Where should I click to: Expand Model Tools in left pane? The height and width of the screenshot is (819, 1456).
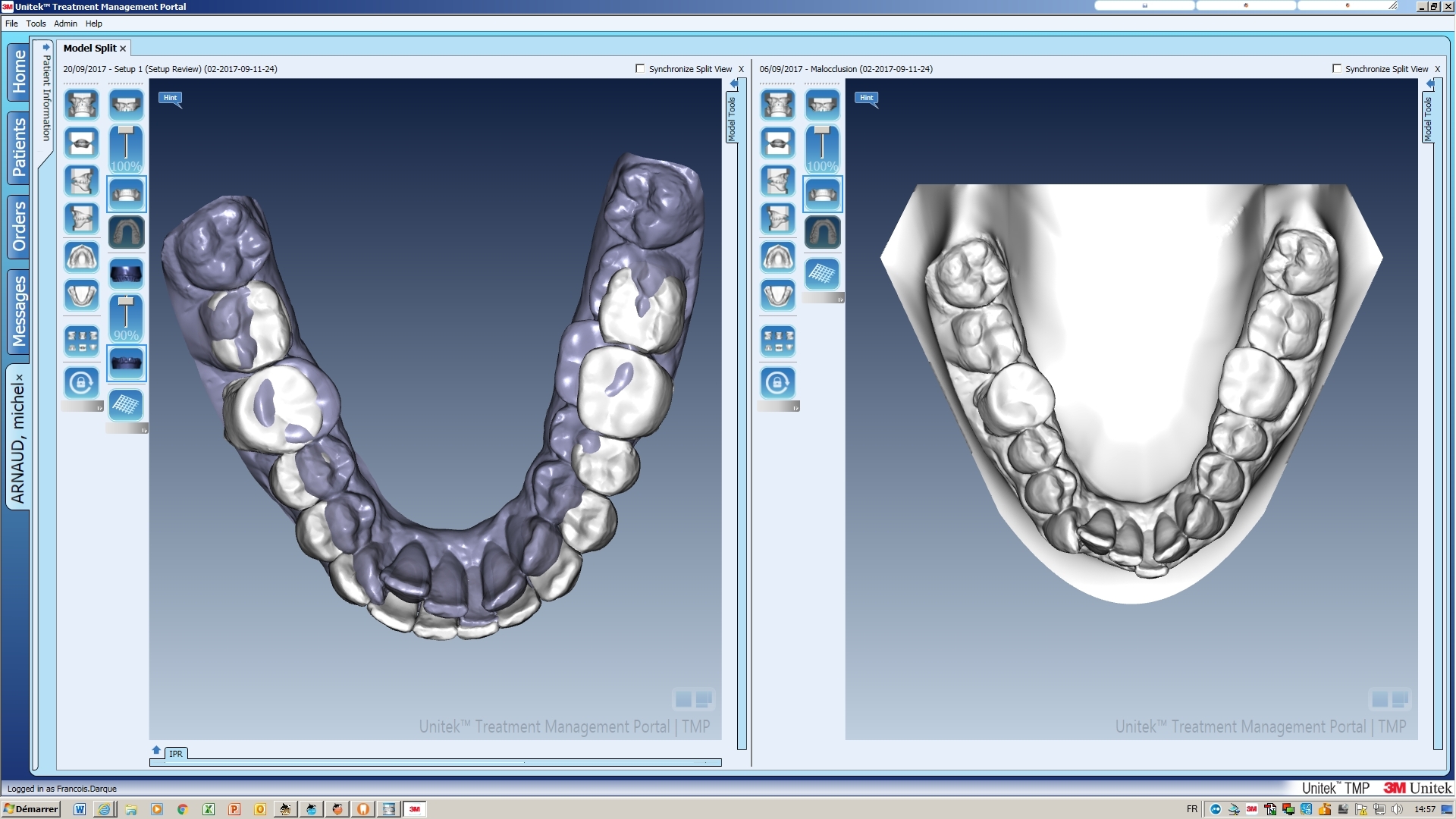coord(732,118)
